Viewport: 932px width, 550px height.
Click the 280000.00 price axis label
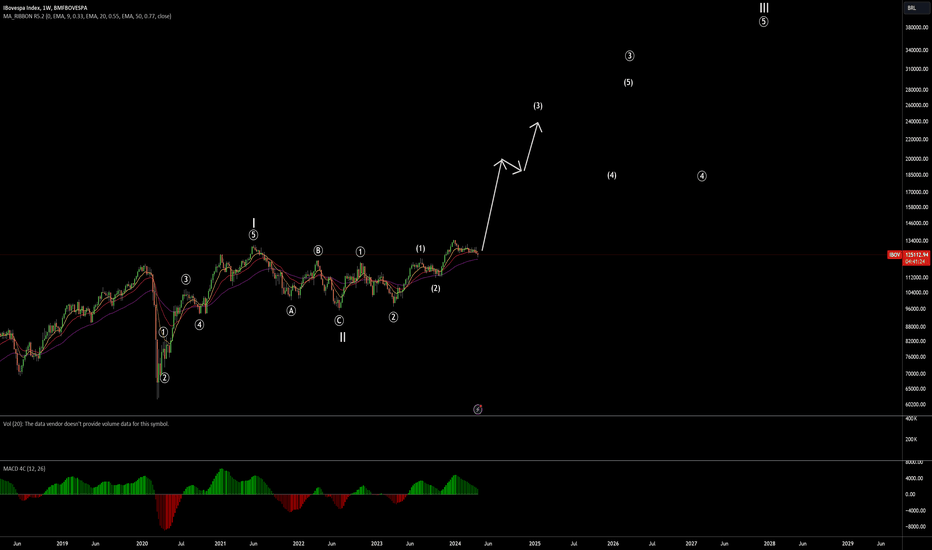[917, 90]
